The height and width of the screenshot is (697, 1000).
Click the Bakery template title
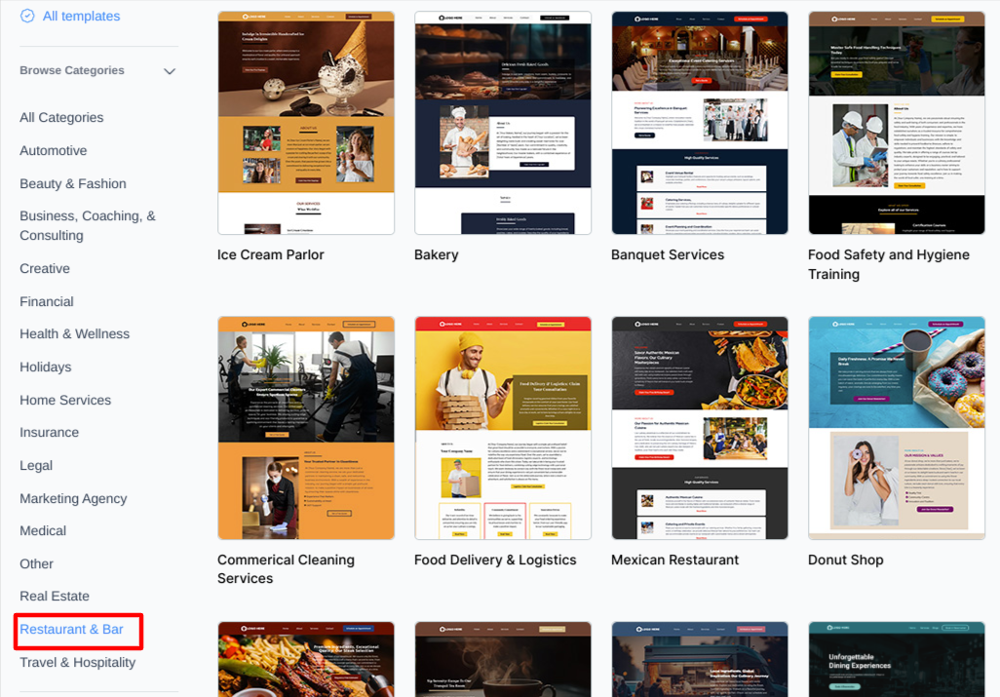[436, 255]
